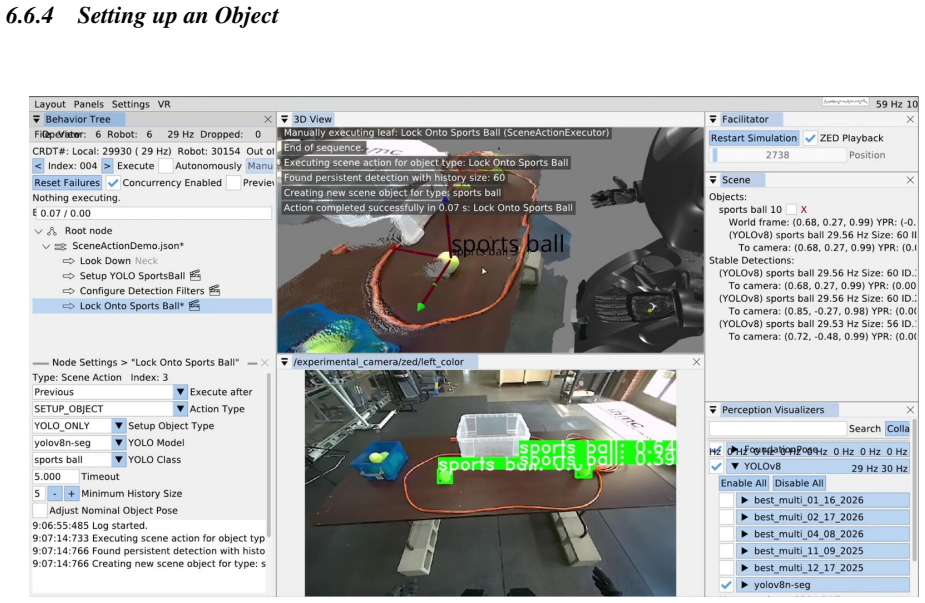Image resolution: width=925 pixels, height=603 pixels.
Task: Select the Look Down Neck node
Action: [x=119, y=261]
